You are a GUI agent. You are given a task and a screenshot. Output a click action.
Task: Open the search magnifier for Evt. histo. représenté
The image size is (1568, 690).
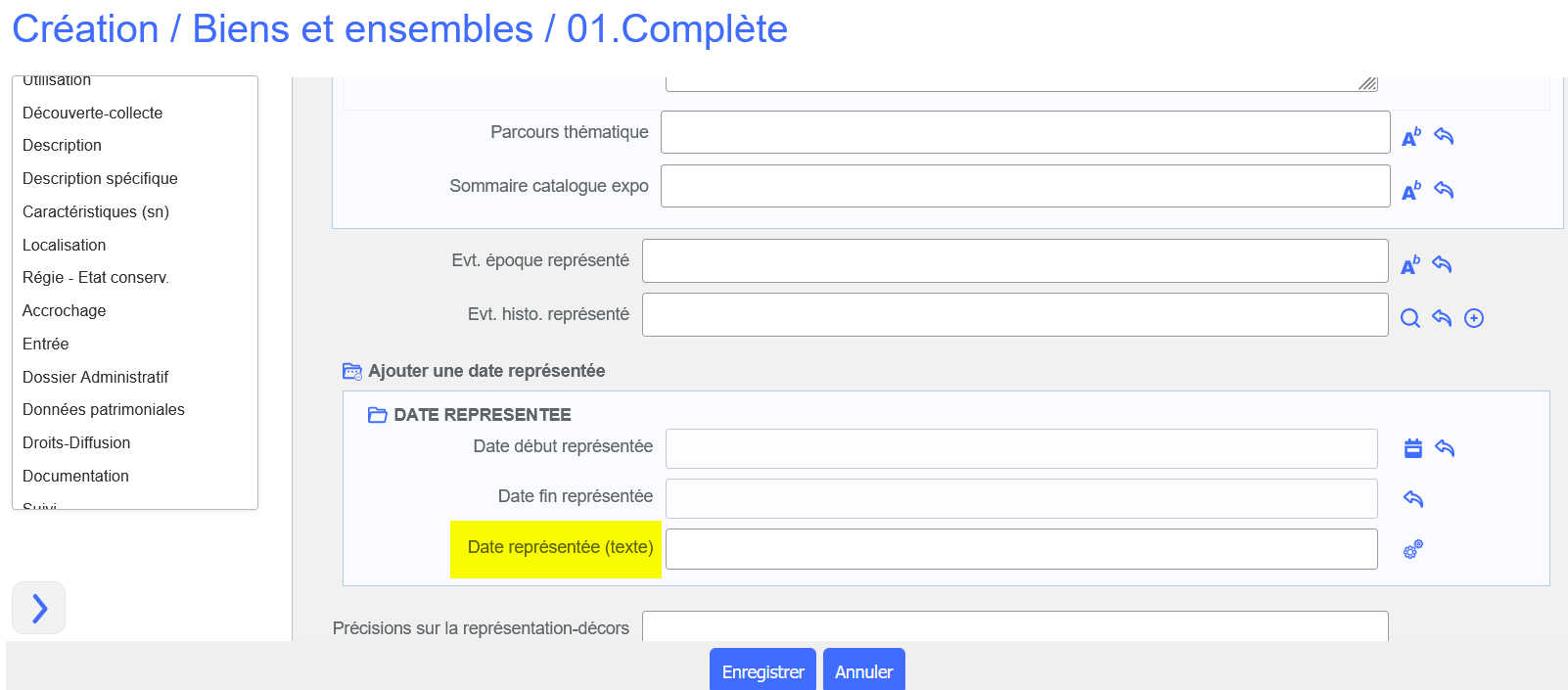(x=1409, y=318)
